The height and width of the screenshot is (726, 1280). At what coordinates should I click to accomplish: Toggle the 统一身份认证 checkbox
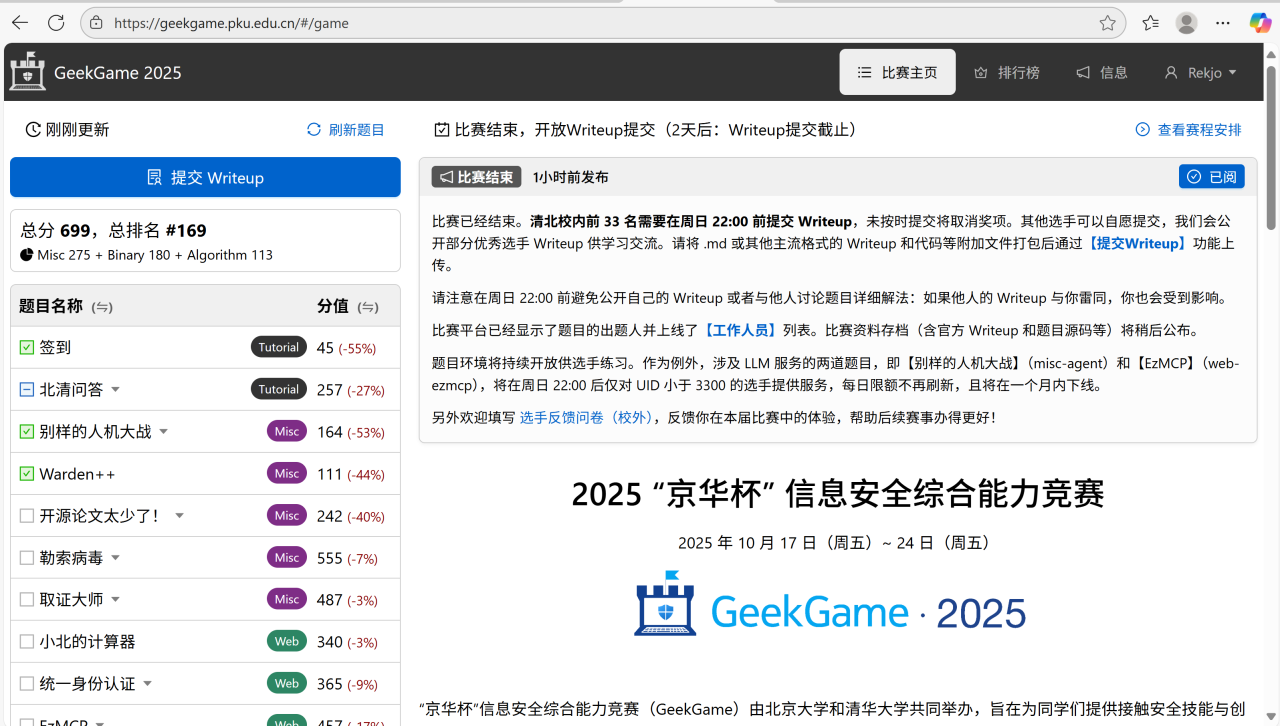(27, 683)
